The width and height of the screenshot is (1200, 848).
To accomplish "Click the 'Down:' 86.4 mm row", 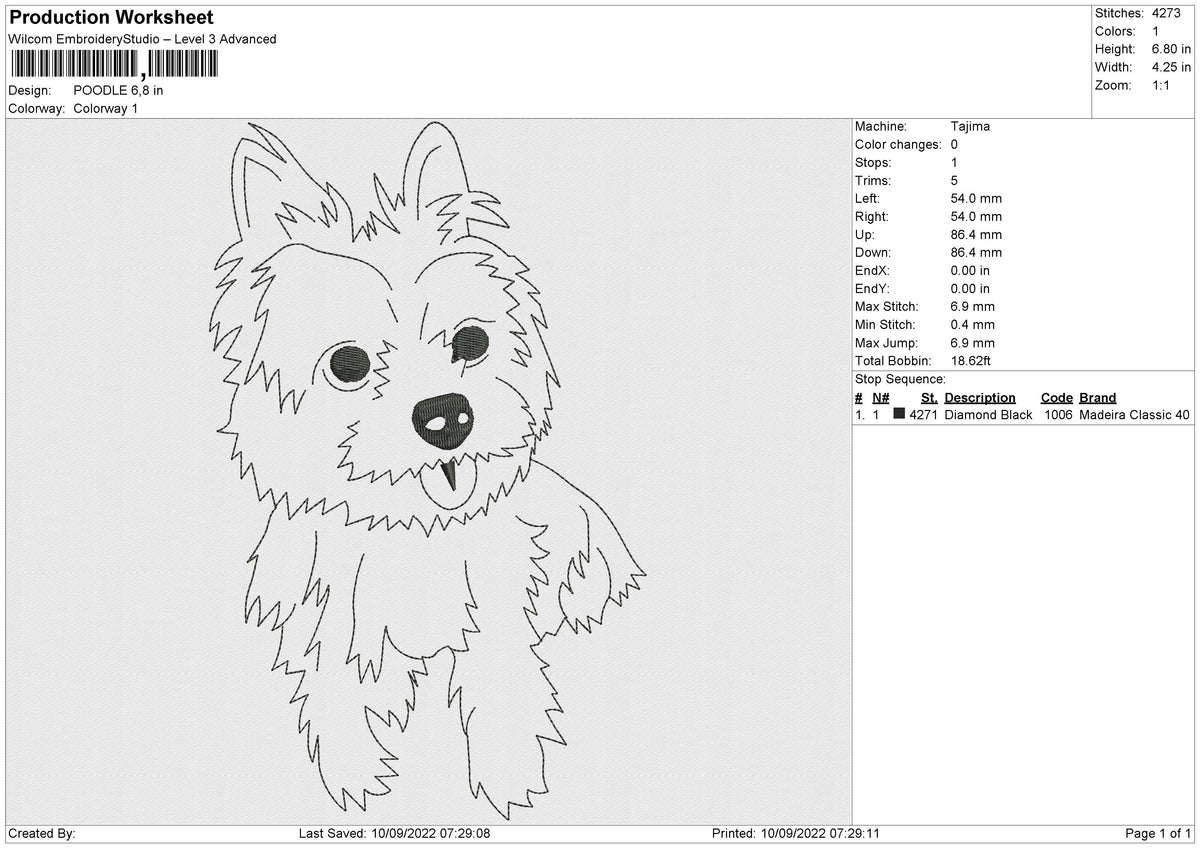I will (928, 253).
